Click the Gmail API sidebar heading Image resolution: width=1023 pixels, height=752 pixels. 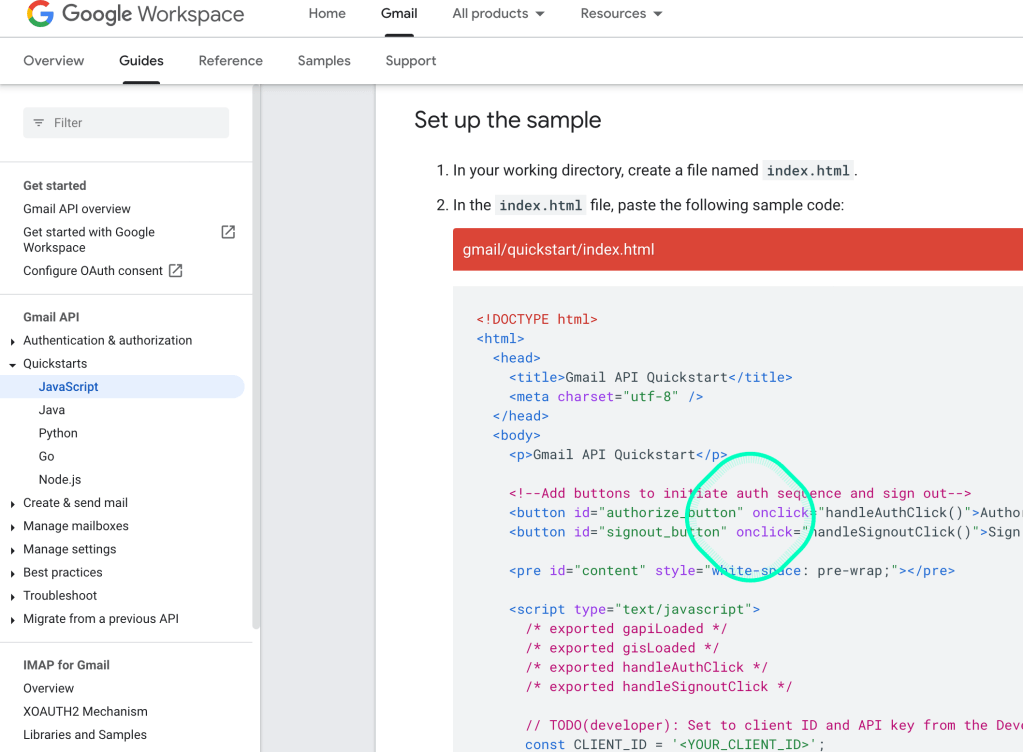click(x=51, y=317)
